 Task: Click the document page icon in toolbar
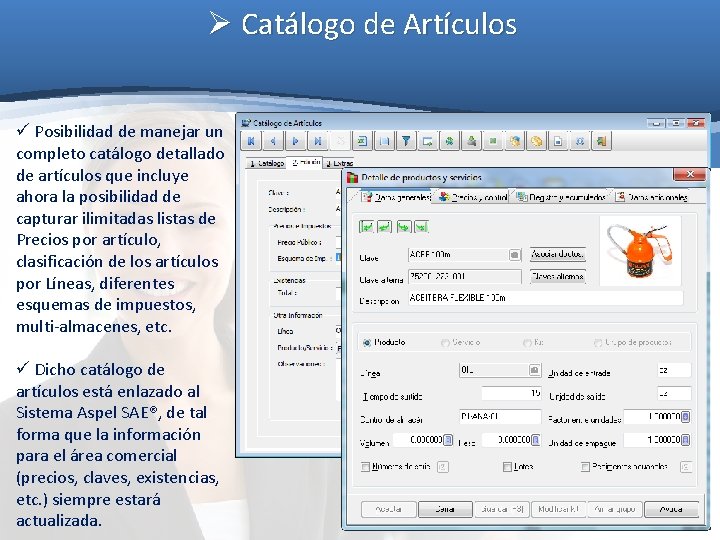558,141
